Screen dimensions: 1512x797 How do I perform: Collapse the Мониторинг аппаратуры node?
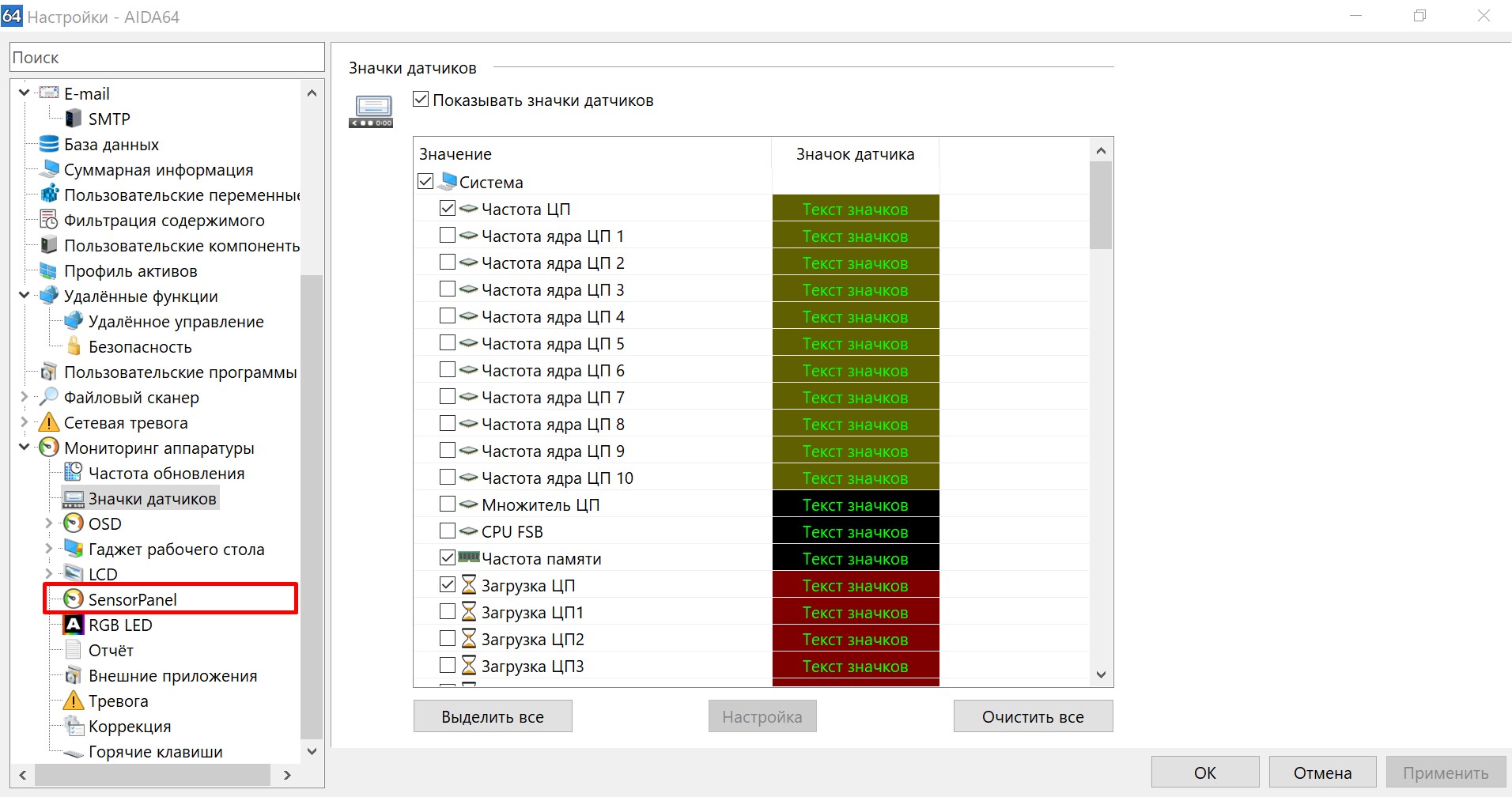(x=24, y=448)
